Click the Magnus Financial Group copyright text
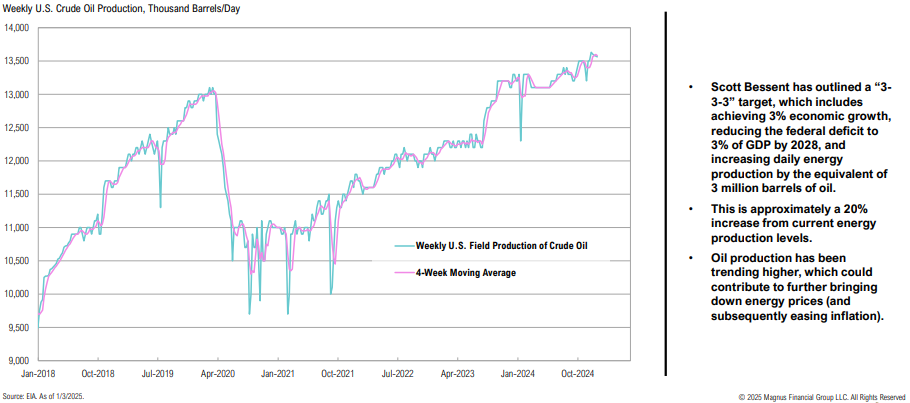The image size is (910, 403). point(821,396)
